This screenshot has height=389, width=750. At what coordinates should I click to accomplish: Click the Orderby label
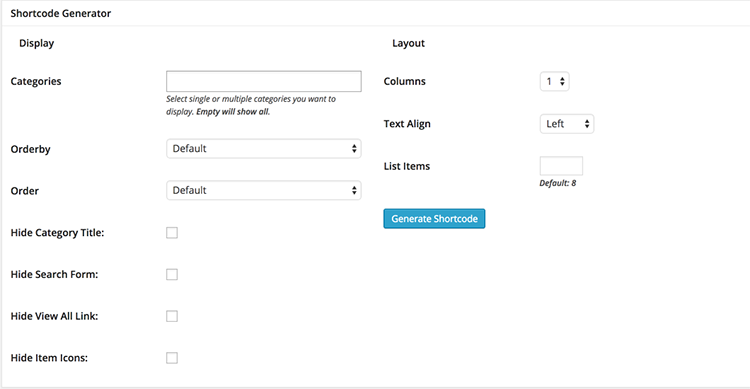pos(31,149)
